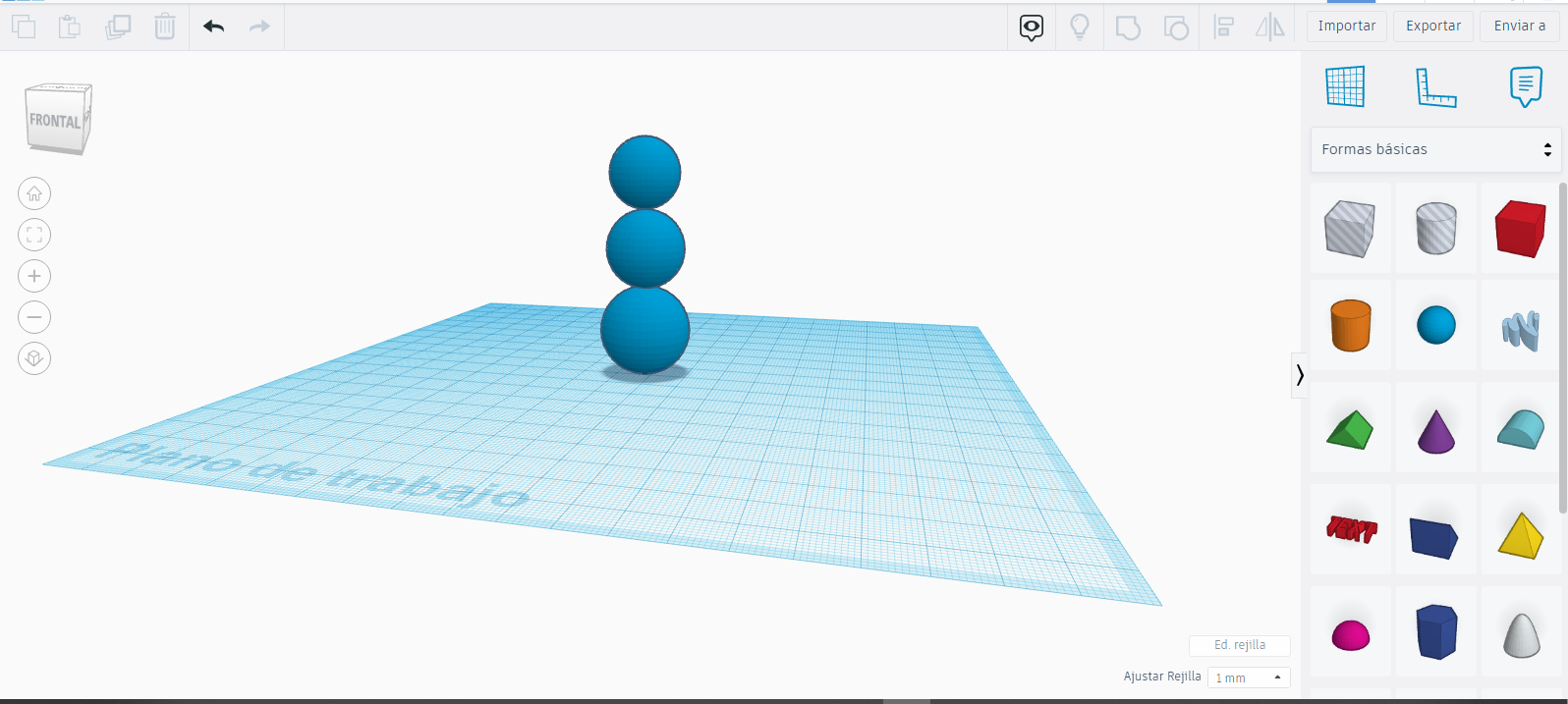Image resolution: width=1568 pixels, height=704 pixels.
Task: Select the bottom sphere on the workplane
Action: 645,332
